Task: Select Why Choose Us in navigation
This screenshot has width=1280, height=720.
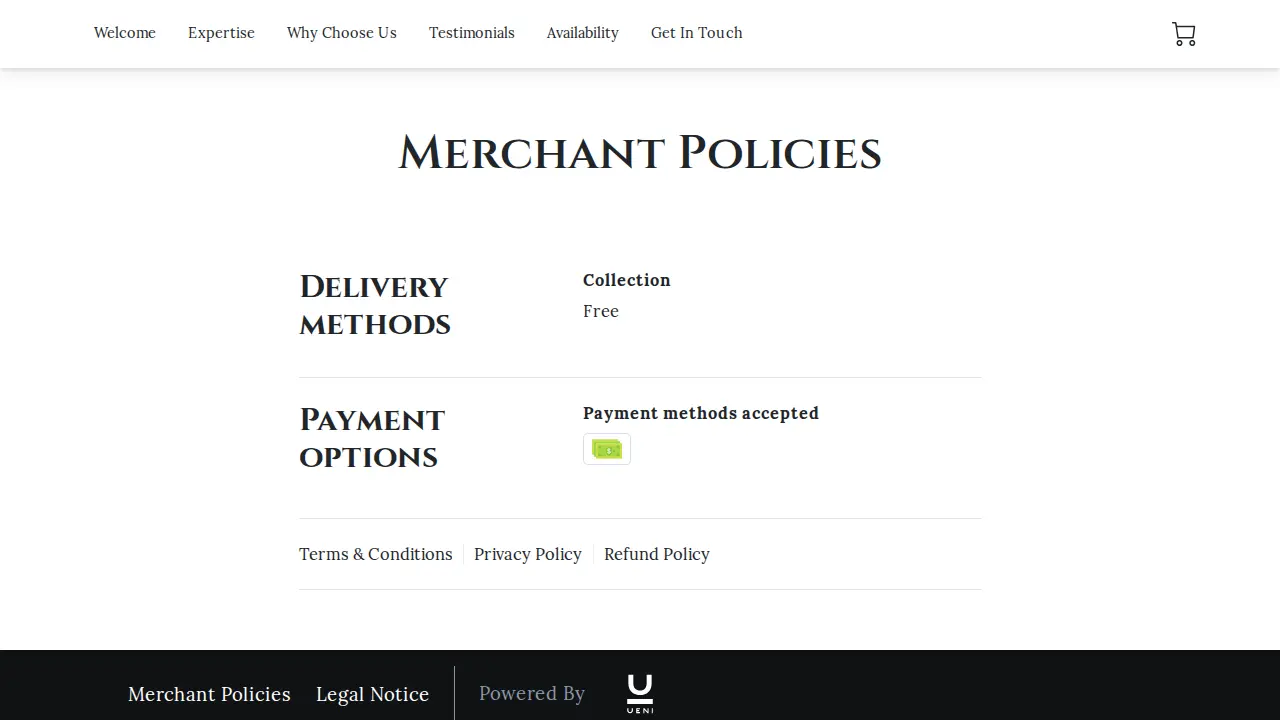Action: click(342, 33)
